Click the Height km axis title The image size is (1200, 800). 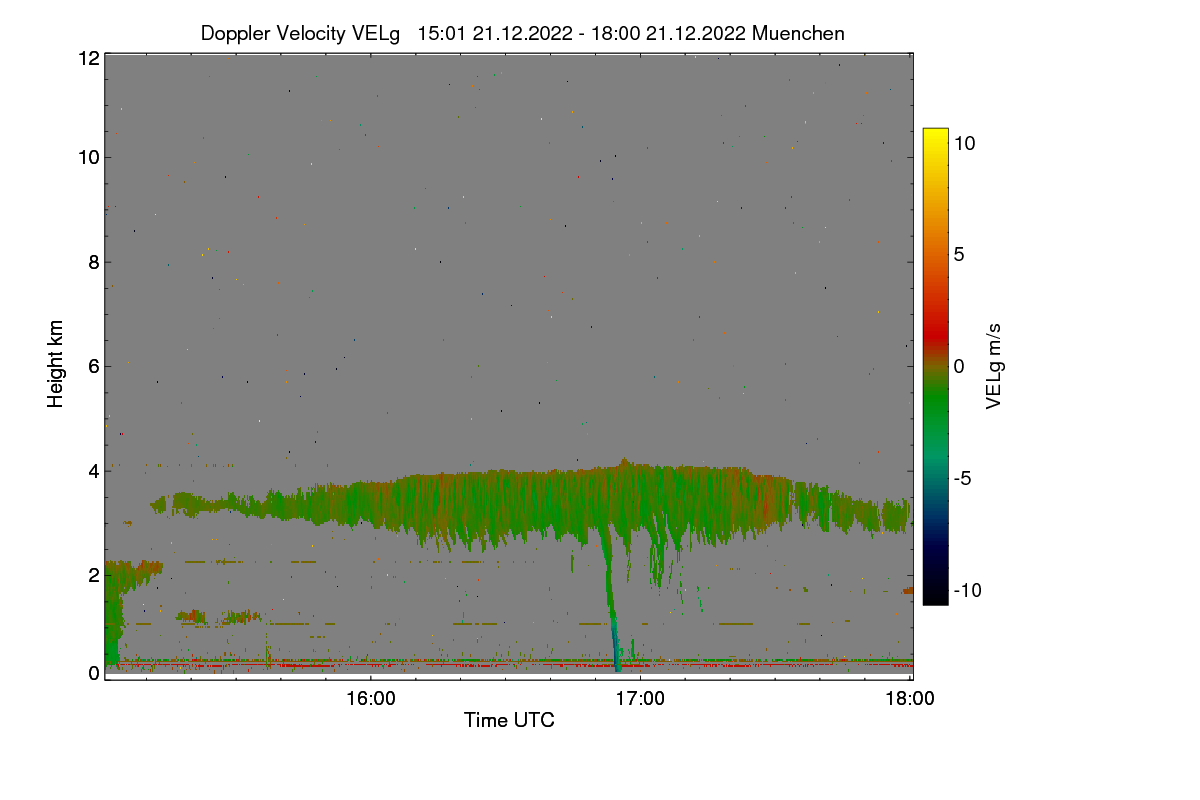point(57,364)
